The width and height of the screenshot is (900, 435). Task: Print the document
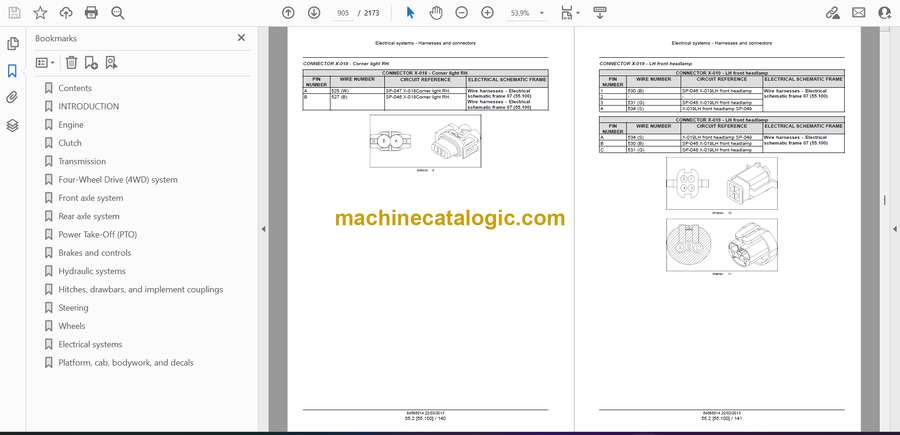coord(91,13)
